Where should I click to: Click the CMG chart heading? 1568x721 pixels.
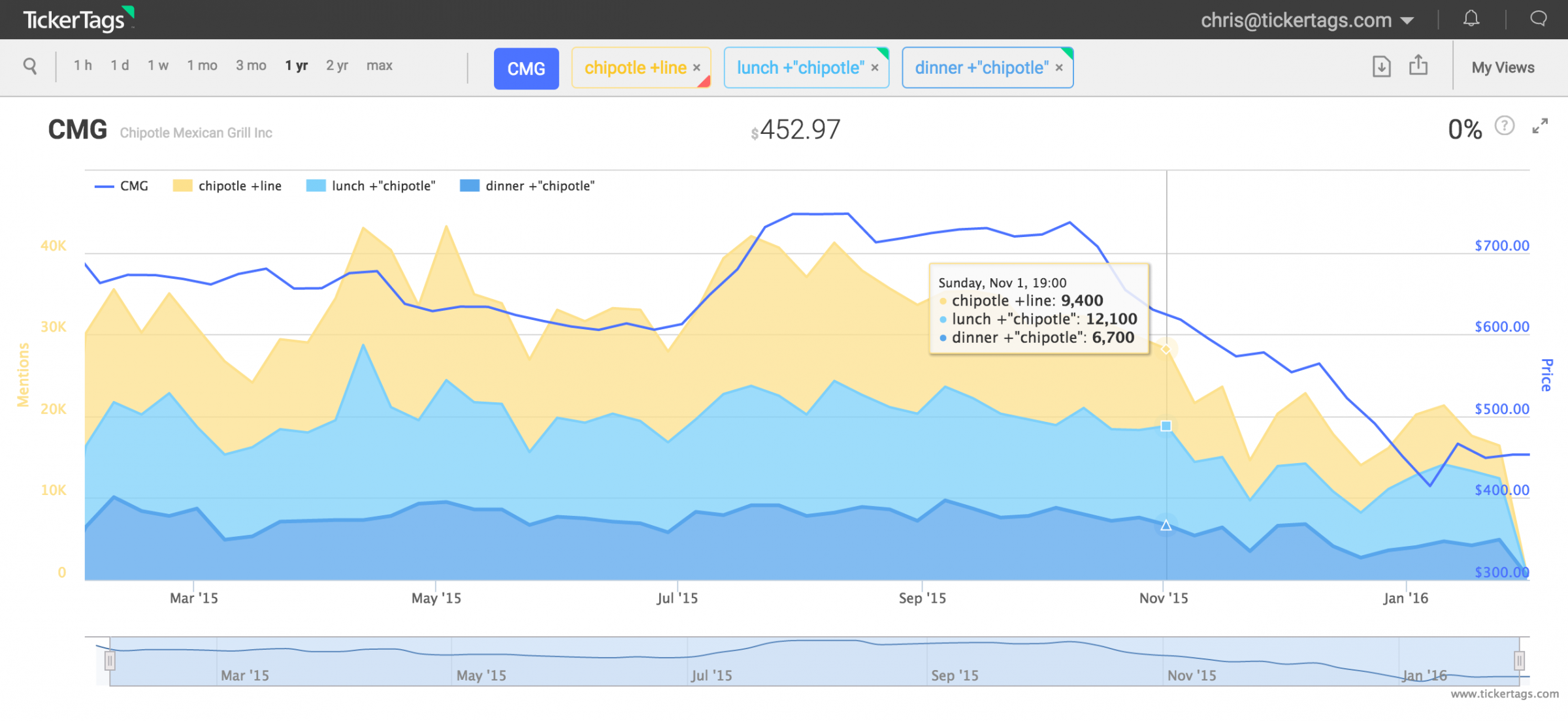[77, 129]
